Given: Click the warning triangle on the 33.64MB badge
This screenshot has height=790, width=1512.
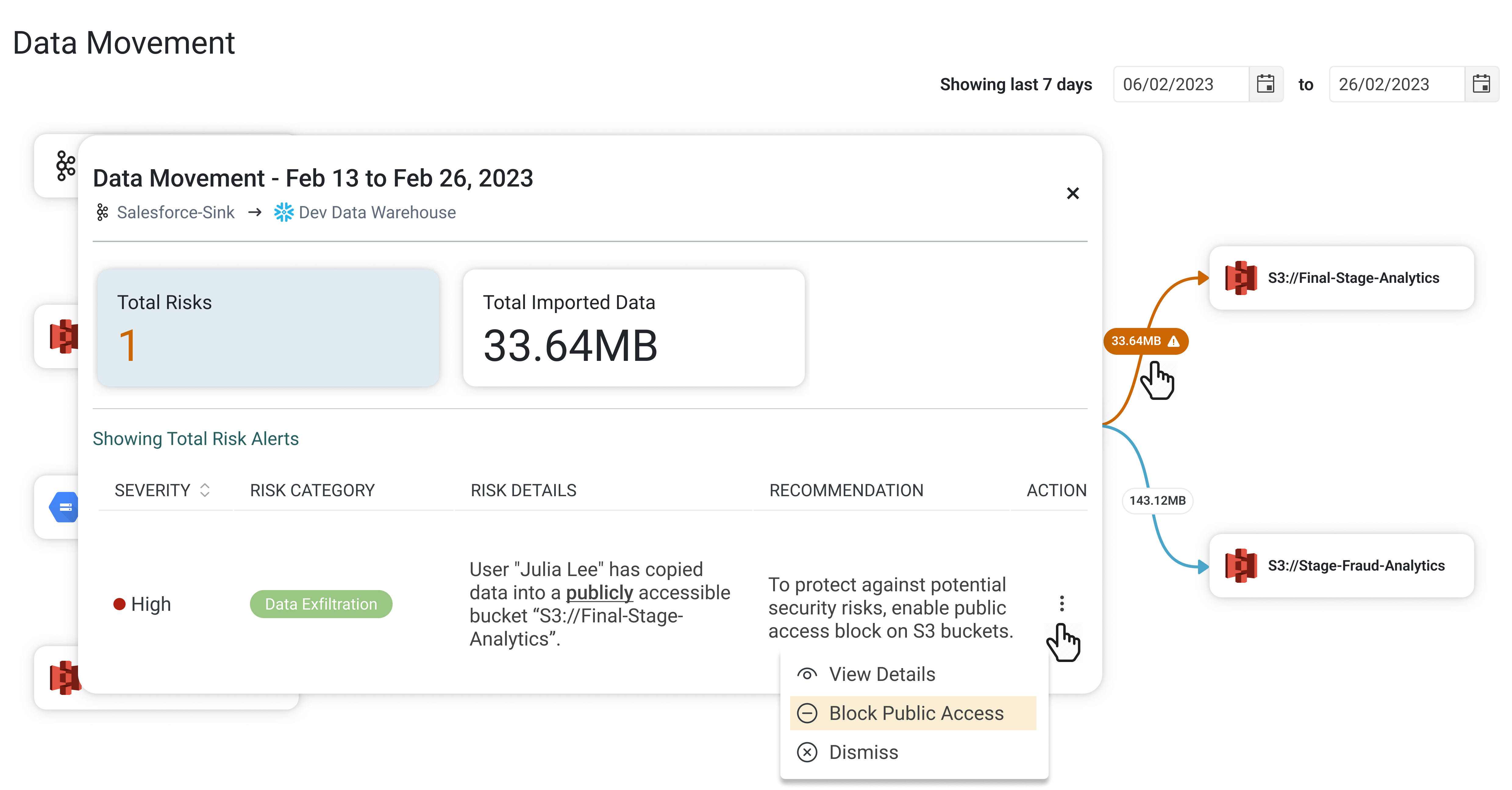Looking at the screenshot, I should pos(1173,341).
